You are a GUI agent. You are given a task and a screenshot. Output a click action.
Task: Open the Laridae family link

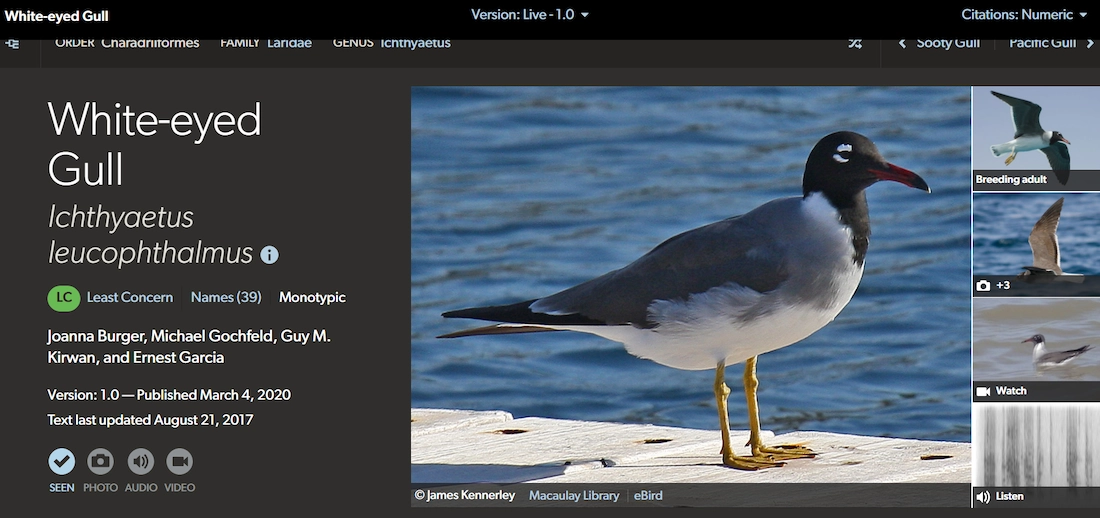(289, 44)
